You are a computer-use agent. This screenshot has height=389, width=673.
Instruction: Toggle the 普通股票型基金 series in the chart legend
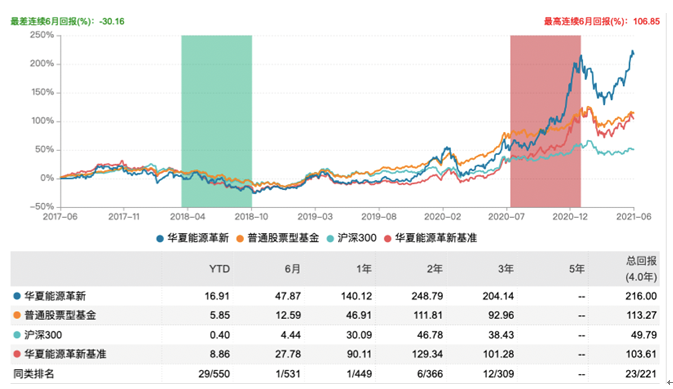click(x=278, y=238)
